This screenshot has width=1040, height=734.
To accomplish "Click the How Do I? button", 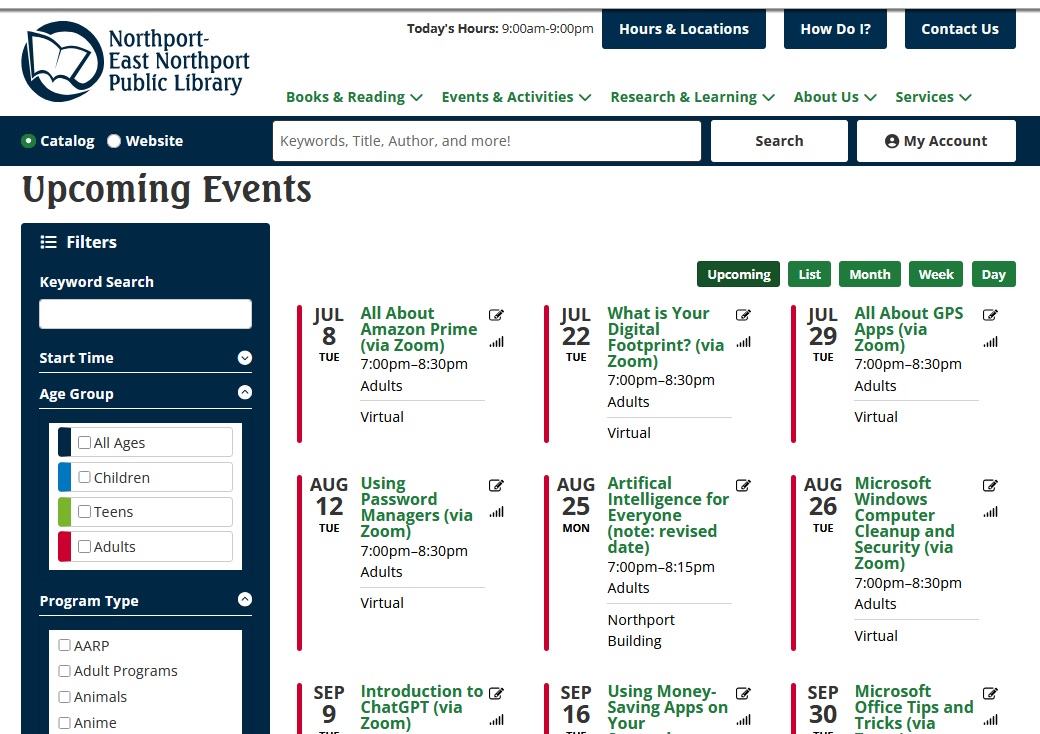I will tap(835, 29).
